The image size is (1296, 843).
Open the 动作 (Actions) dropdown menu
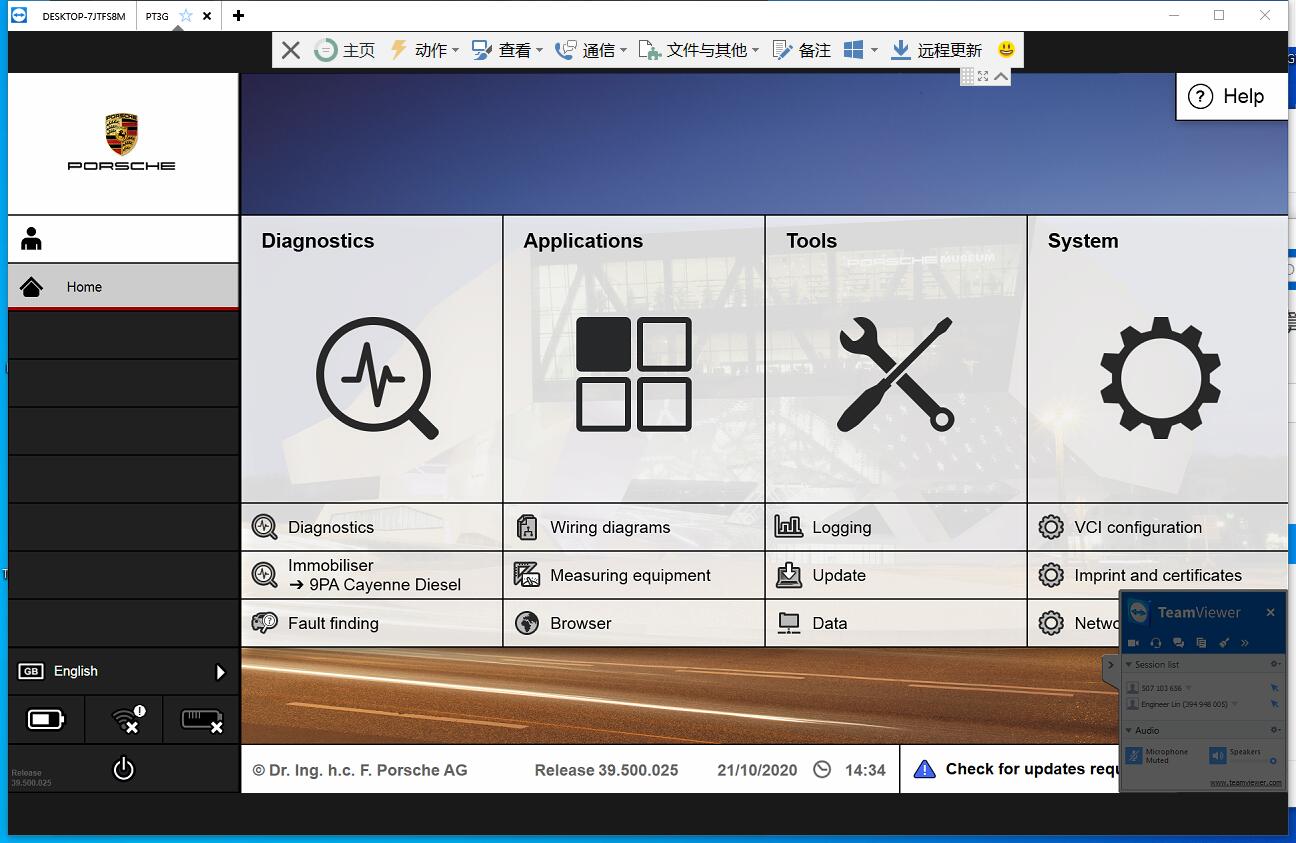point(424,50)
